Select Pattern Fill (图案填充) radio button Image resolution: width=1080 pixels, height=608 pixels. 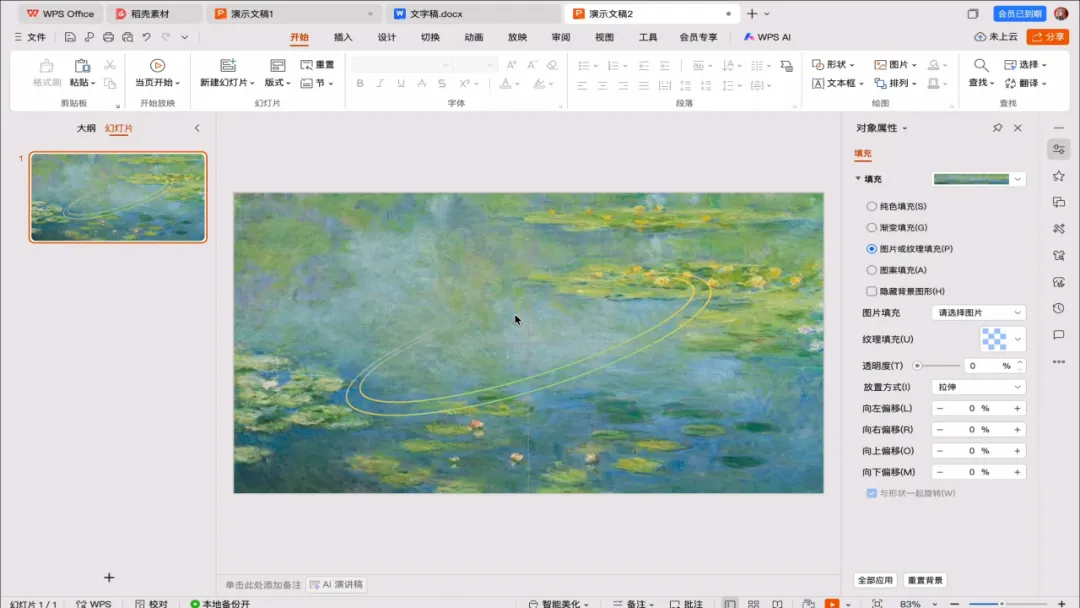click(x=871, y=270)
